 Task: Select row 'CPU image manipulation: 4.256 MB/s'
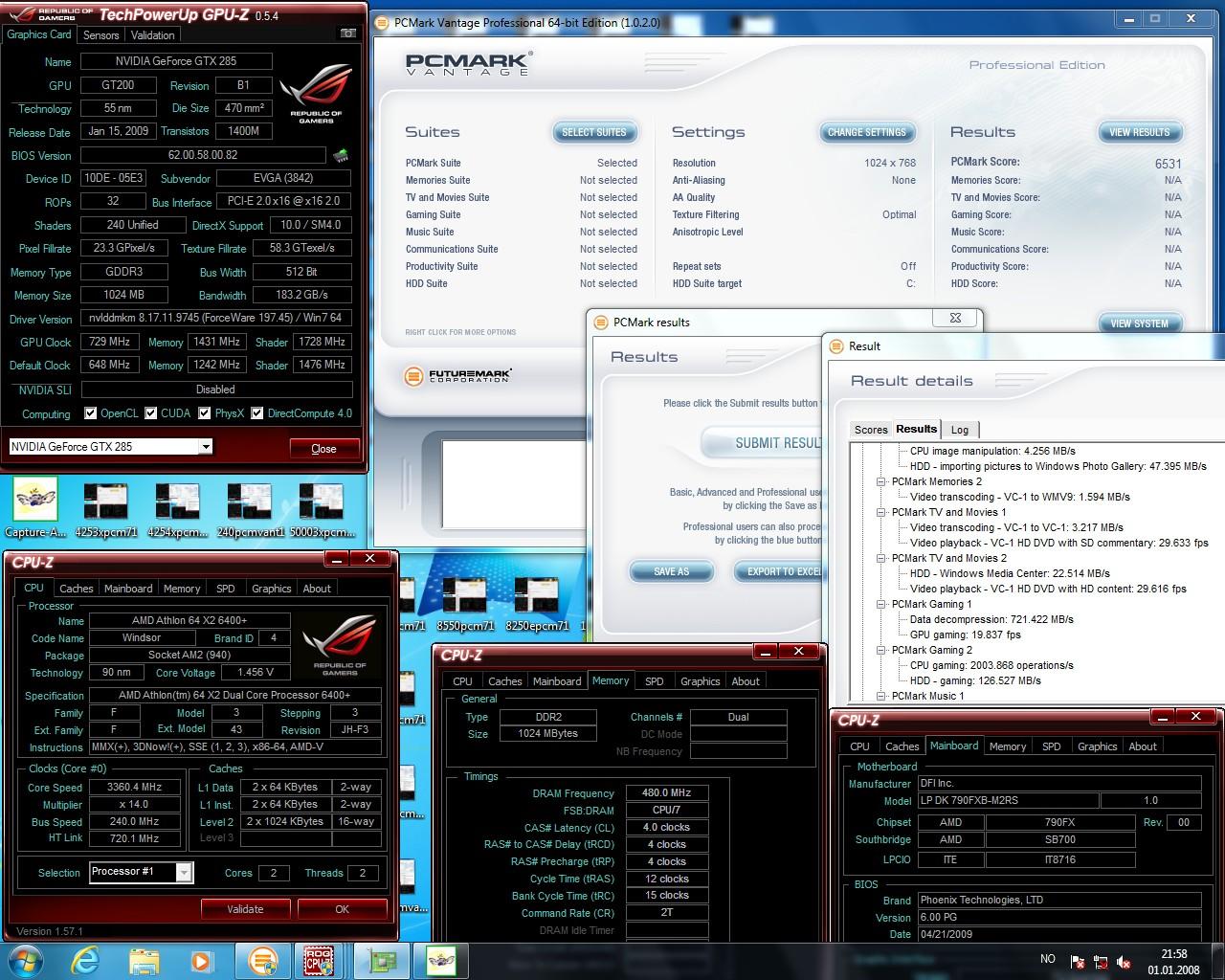992,451
